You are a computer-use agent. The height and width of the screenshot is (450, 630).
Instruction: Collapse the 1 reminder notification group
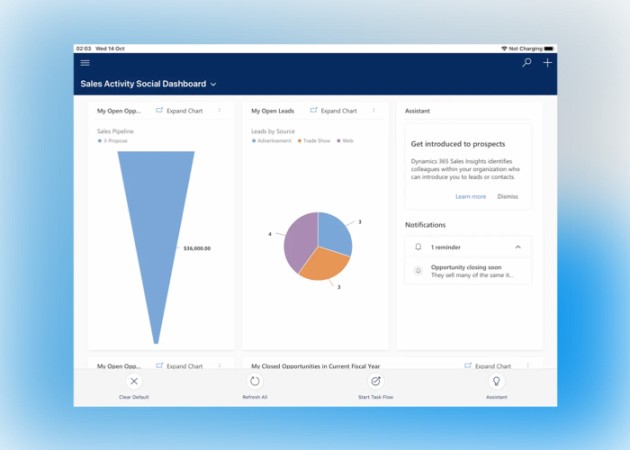tap(518, 247)
